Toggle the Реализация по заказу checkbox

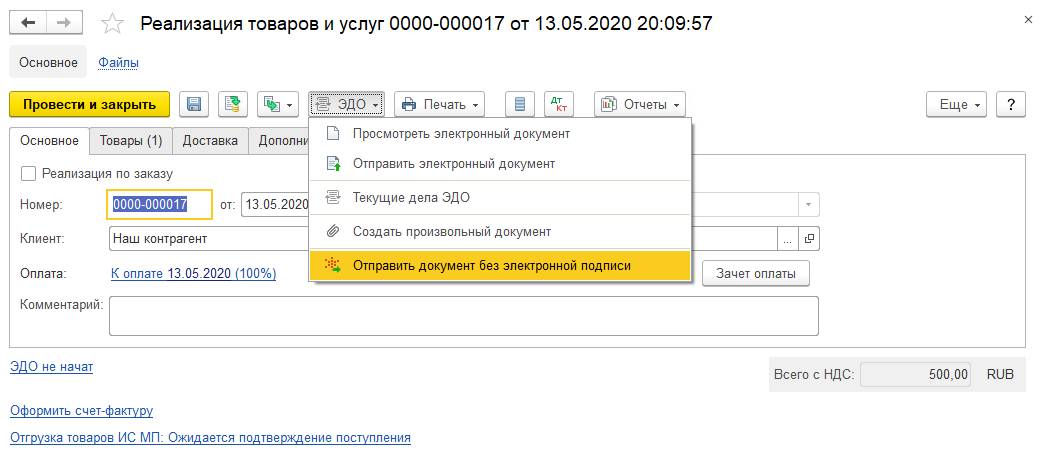coord(29,173)
